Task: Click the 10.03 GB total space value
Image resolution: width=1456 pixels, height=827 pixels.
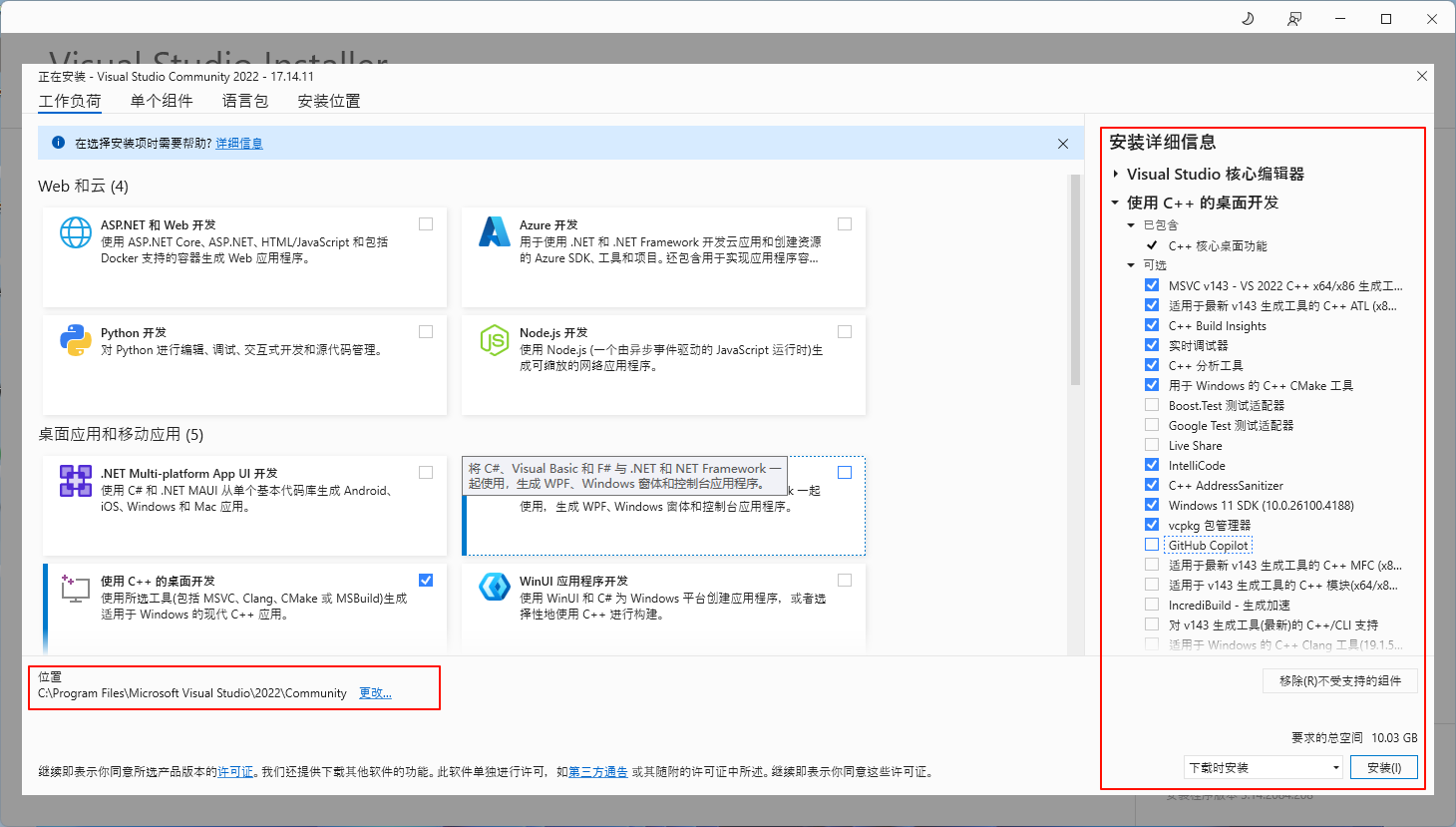Action: [1394, 738]
